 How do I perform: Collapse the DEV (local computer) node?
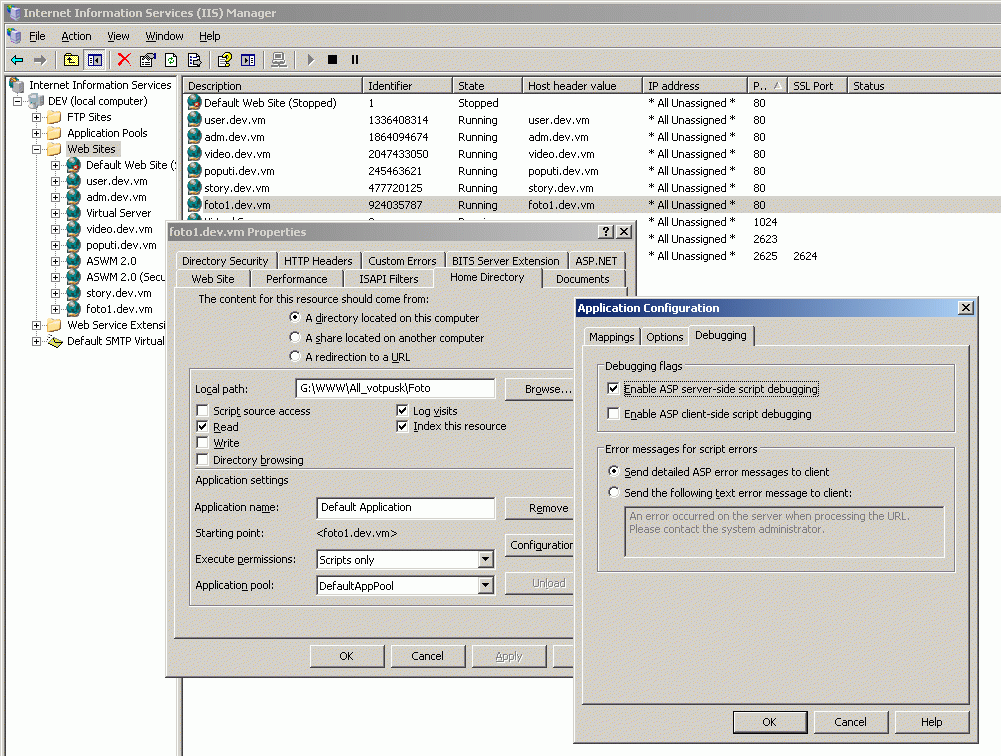[x=18, y=101]
